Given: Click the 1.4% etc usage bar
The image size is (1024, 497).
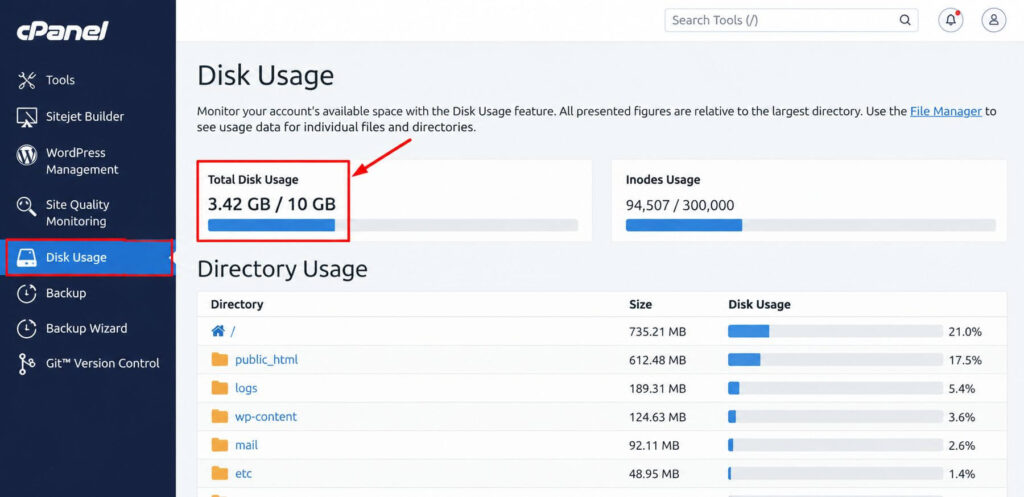Looking at the screenshot, I should (835, 473).
